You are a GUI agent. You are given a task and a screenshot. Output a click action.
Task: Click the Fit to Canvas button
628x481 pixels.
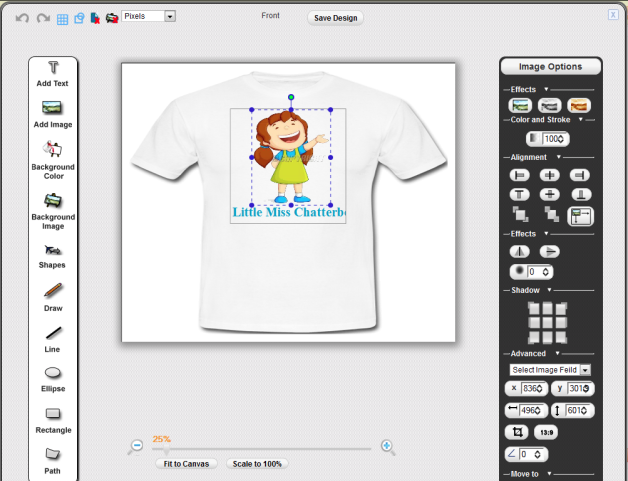(186, 464)
